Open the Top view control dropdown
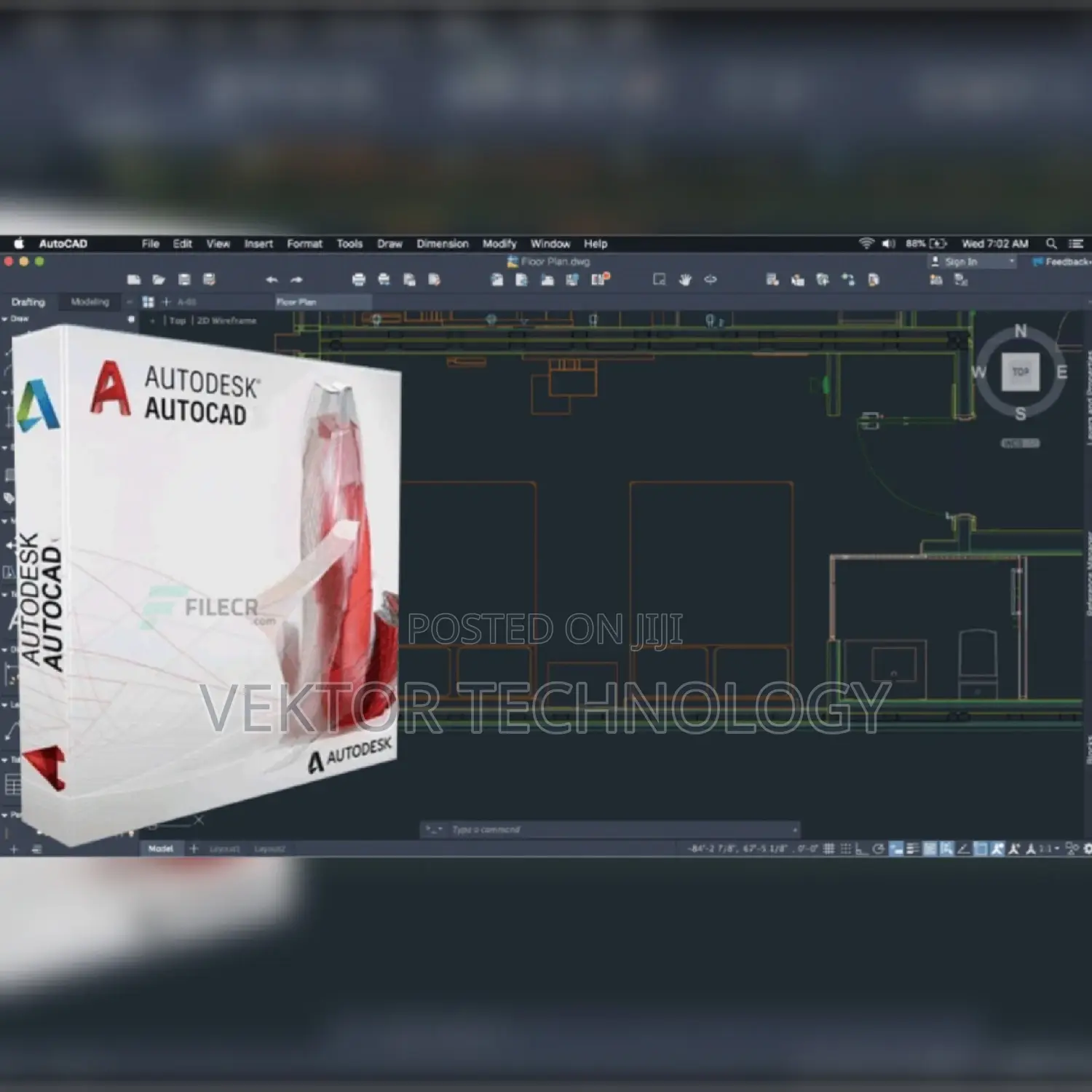Screen dimensions: 1092x1092 tap(178, 320)
